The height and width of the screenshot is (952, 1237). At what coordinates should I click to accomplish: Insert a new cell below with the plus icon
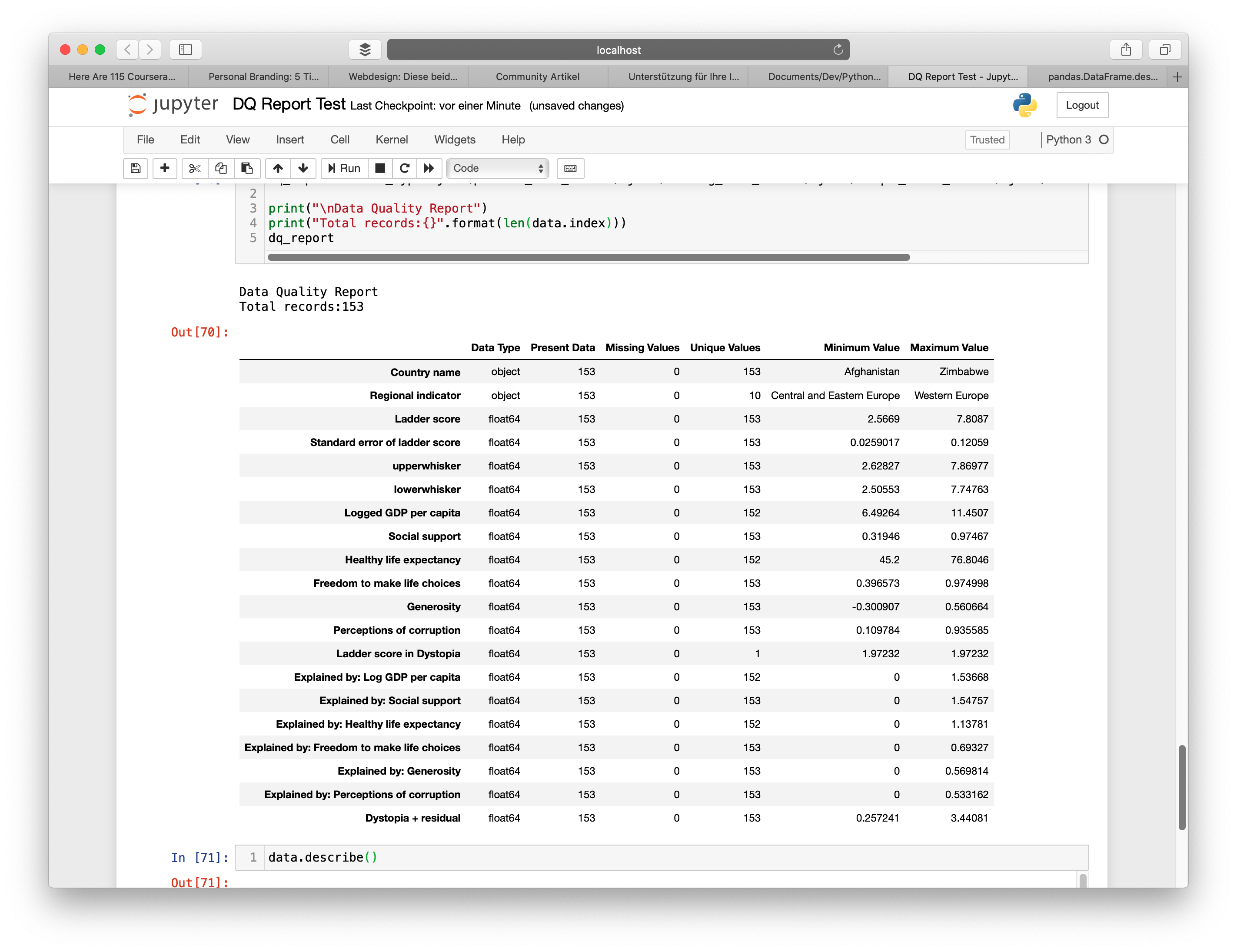pos(165,168)
